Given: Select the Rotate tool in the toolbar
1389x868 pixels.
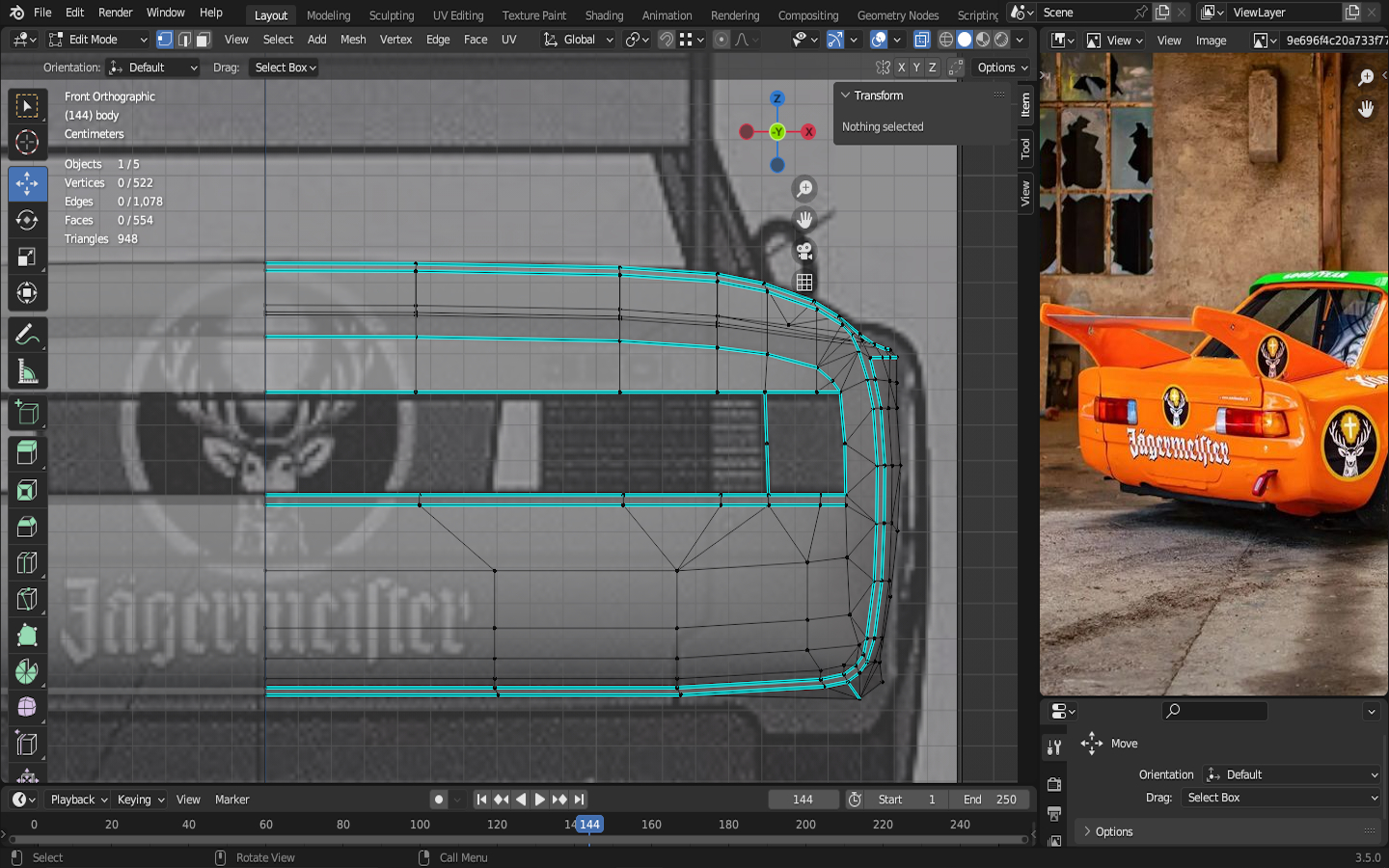Looking at the screenshot, I should [x=27, y=220].
